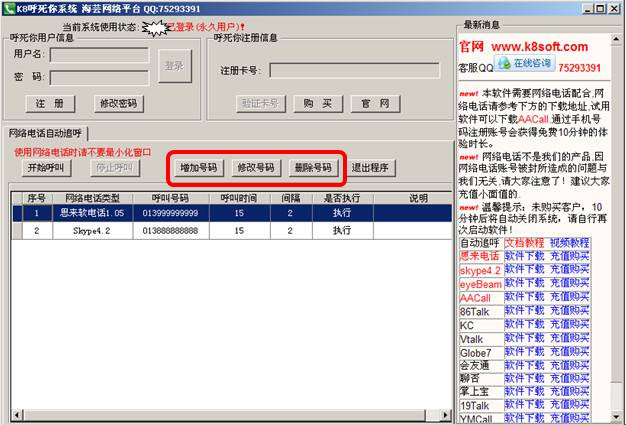Click the number 01399999999 cell
Image resolution: width=626 pixels, height=425 pixels.
point(170,213)
